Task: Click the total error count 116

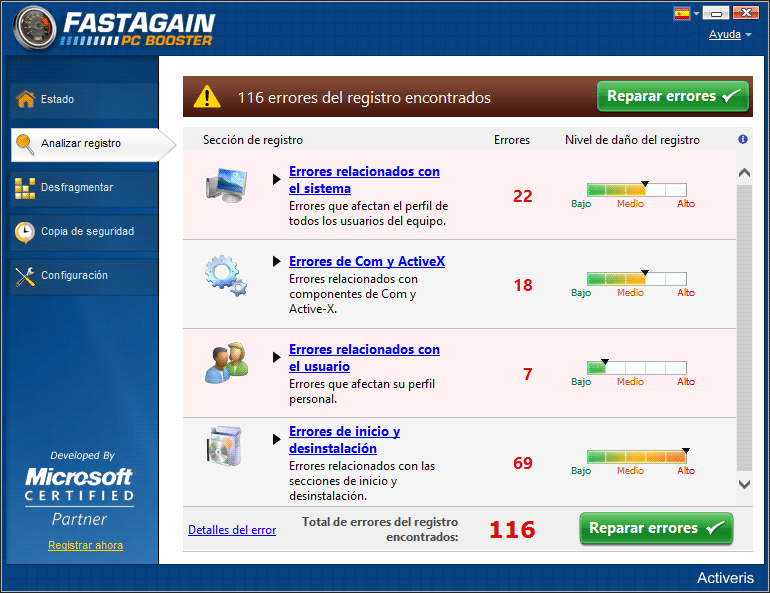Action: 512,530
